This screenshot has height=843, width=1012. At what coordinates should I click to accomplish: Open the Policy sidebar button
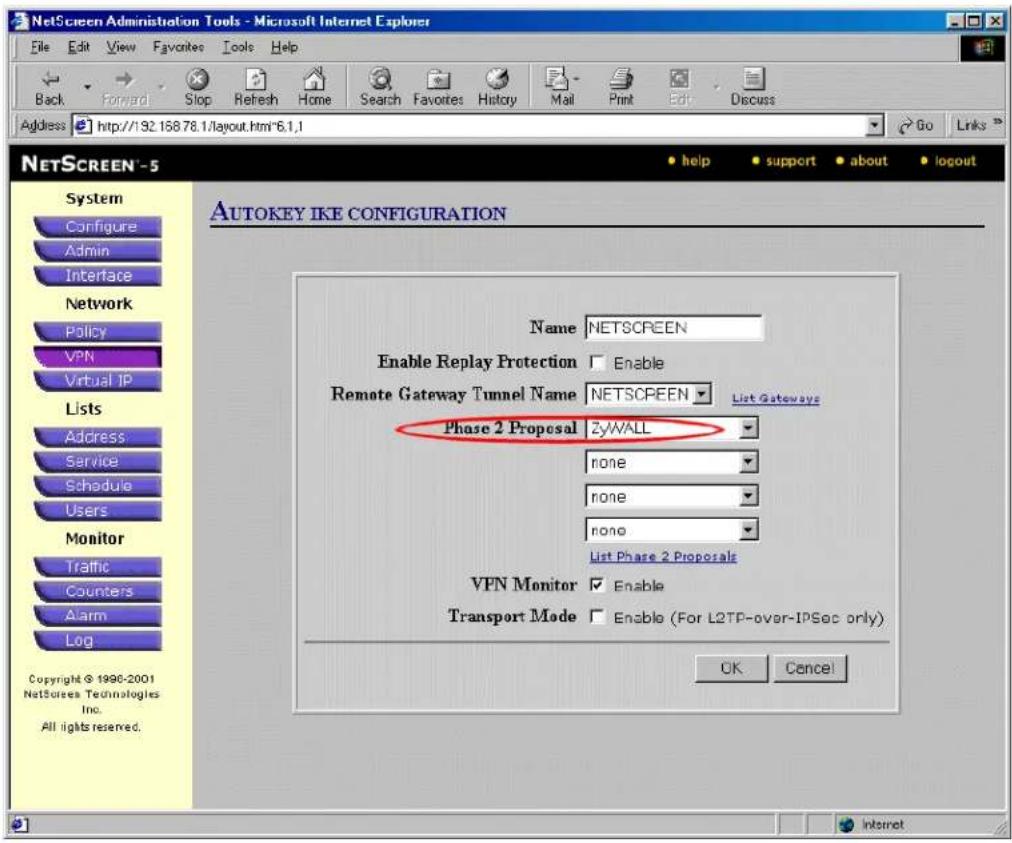(x=98, y=332)
